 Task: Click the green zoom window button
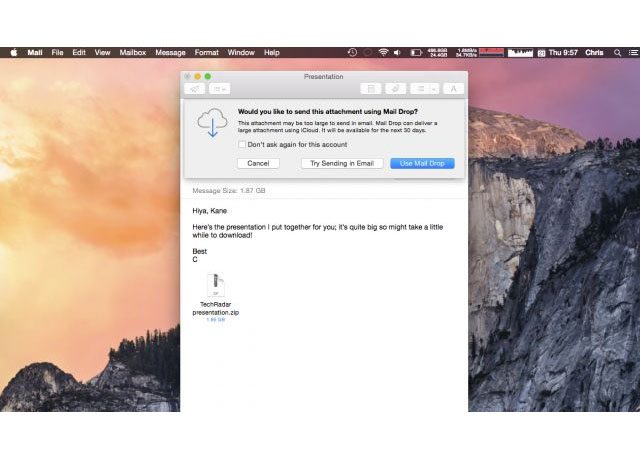click(x=207, y=76)
